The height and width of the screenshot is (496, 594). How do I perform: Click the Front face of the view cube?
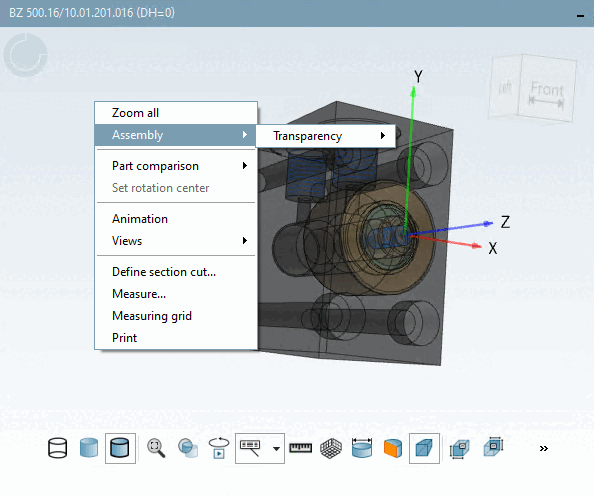coord(547,89)
